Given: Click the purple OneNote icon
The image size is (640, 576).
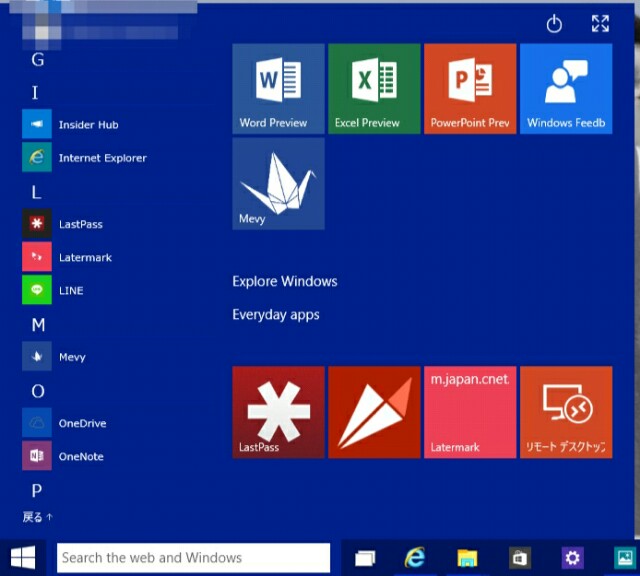Looking at the screenshot, I should pos(37,456).
